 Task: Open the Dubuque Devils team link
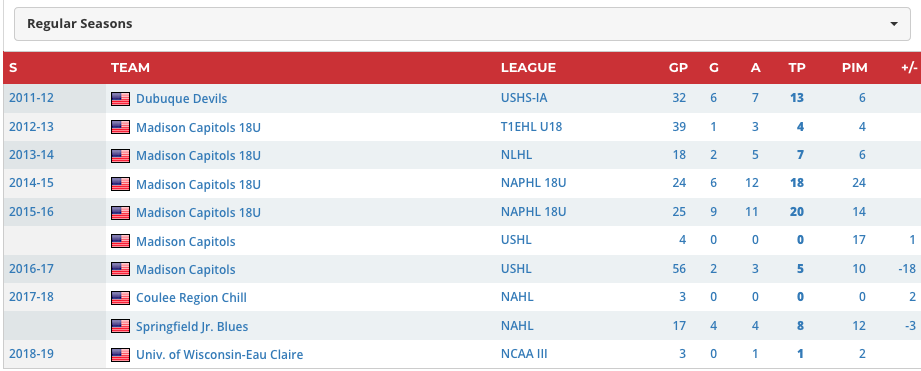point(181,99)
